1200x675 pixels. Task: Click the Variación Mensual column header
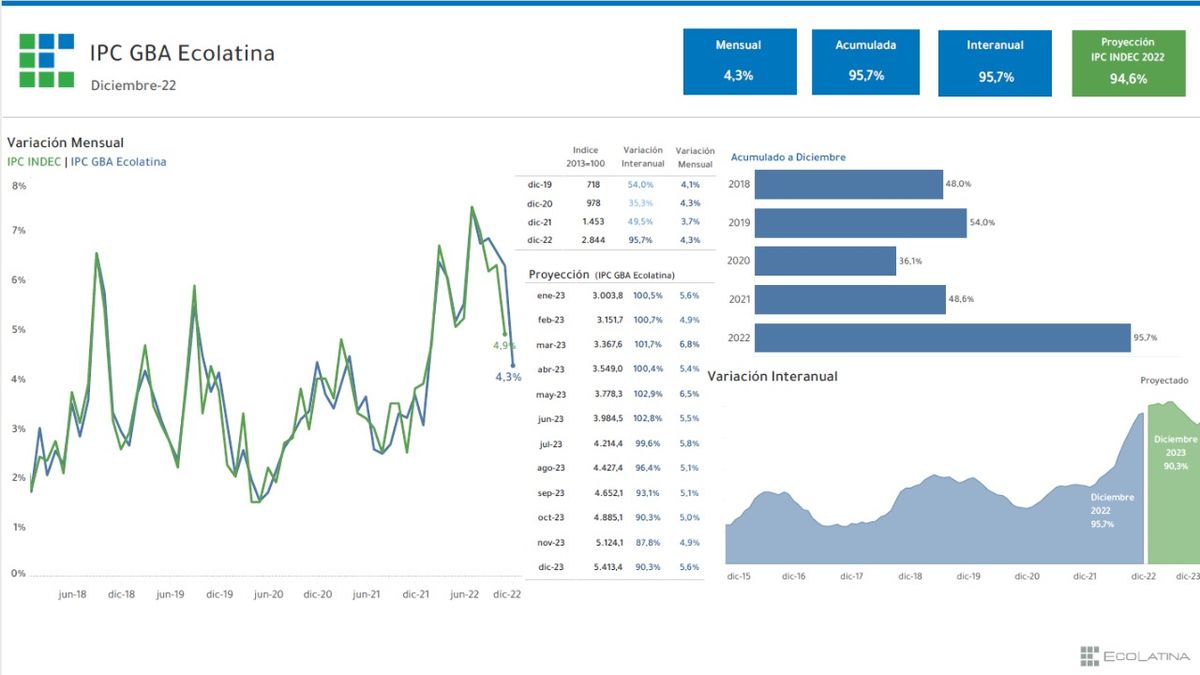pyautogui.click(x=696, y=157)
